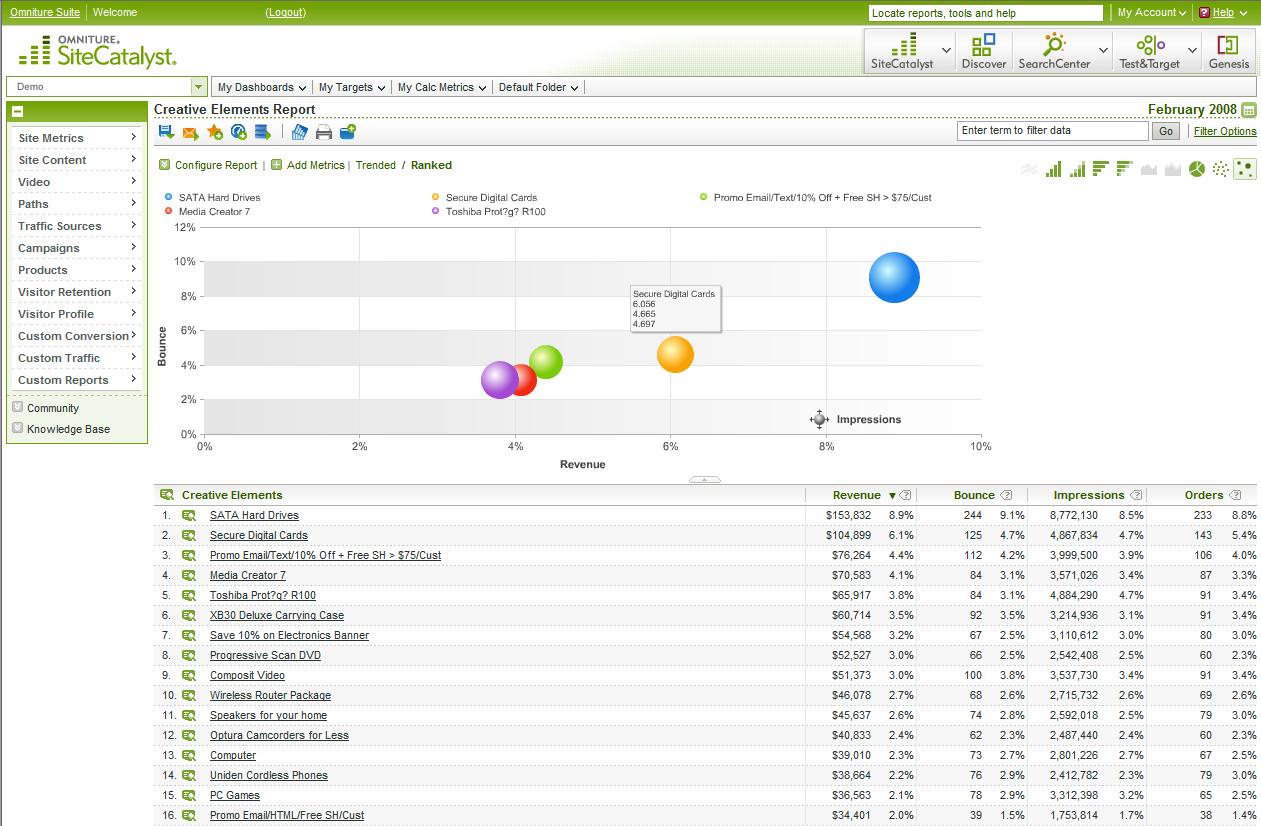
Task: Click the print report icon
Action: (324, 132)
